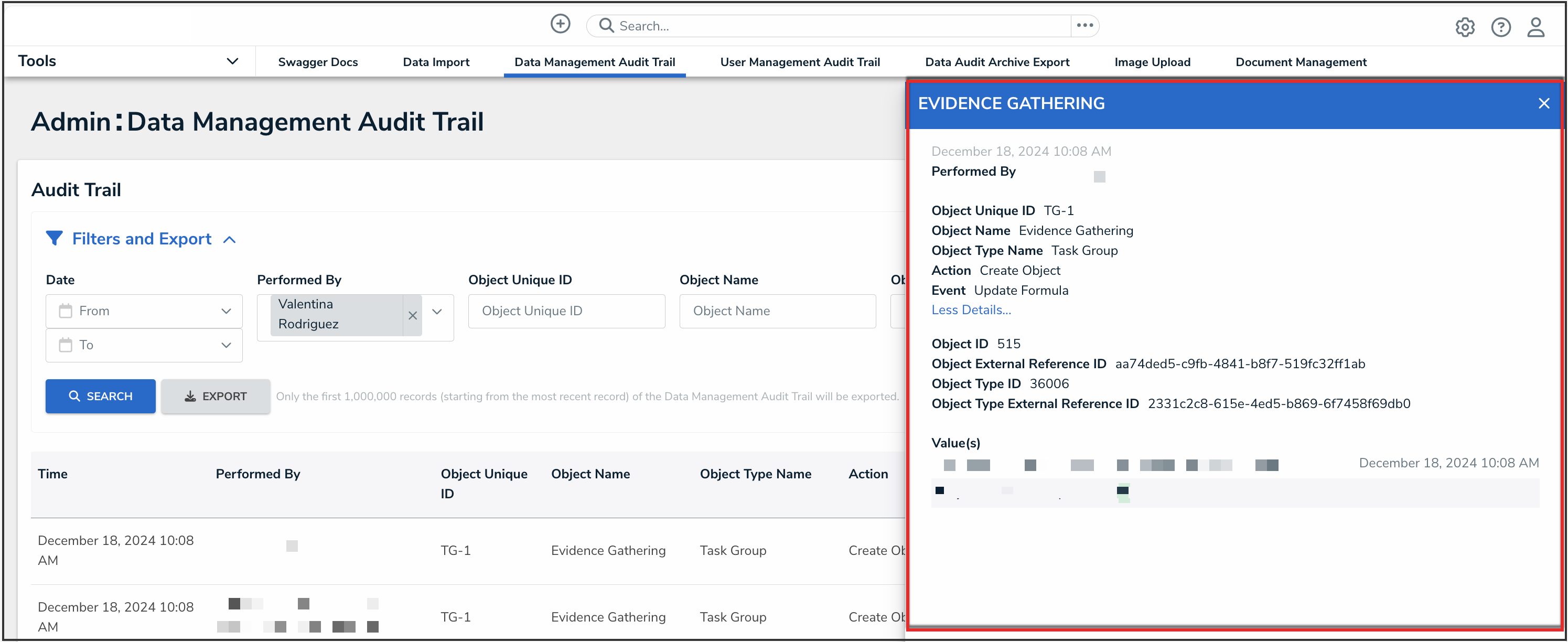Click the Less Details link
Viewport: 1568px width, 642px height.
tap(971, 310)
